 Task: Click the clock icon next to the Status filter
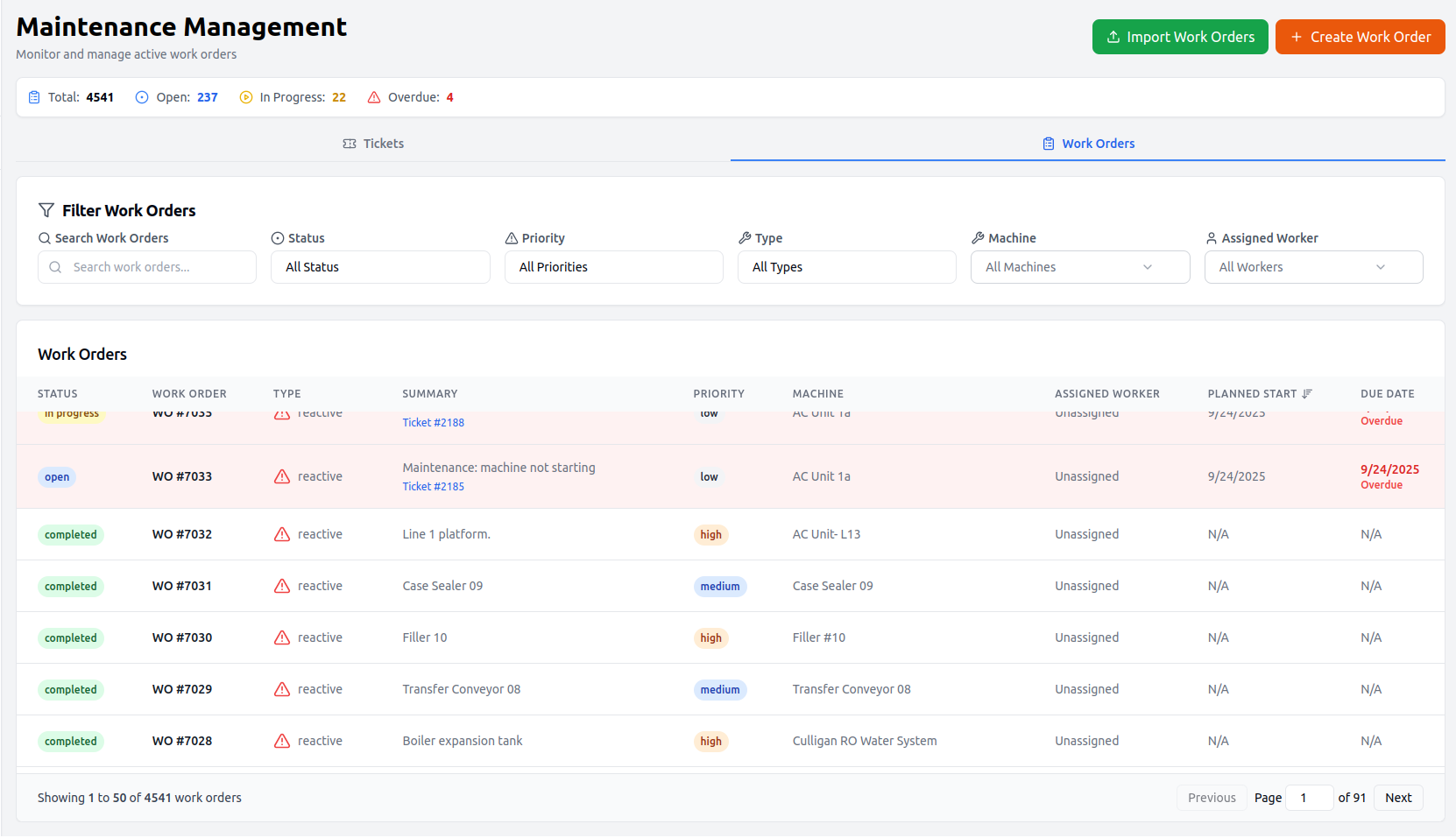(x=276, y=237)
